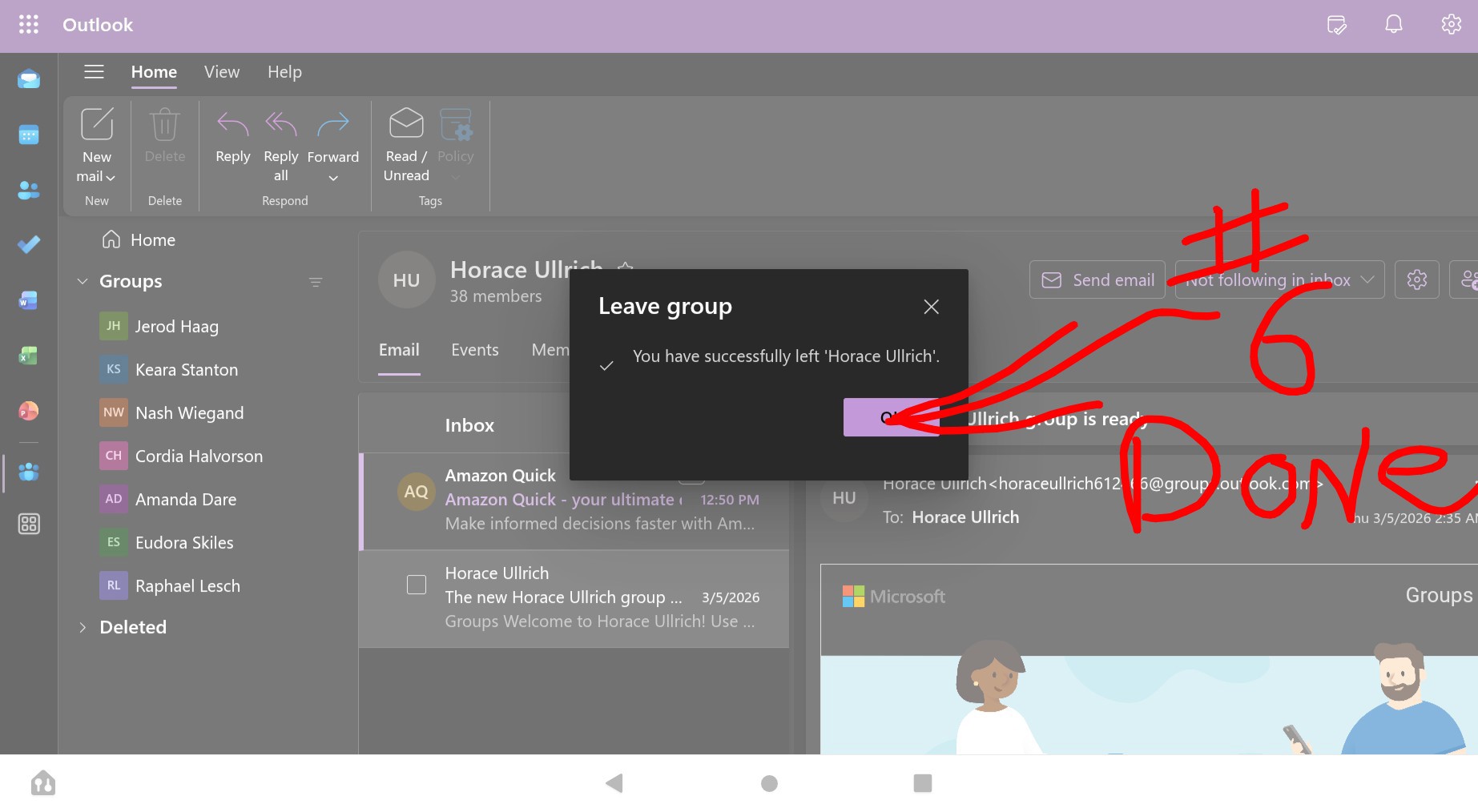Image resolution: width=1478 pixels, height=812 pixels.
Task: Toggle the hamburger navigation pane
Action: coord(95,72)
